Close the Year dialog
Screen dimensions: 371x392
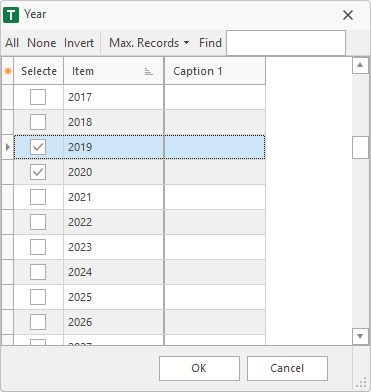(348, 15)
